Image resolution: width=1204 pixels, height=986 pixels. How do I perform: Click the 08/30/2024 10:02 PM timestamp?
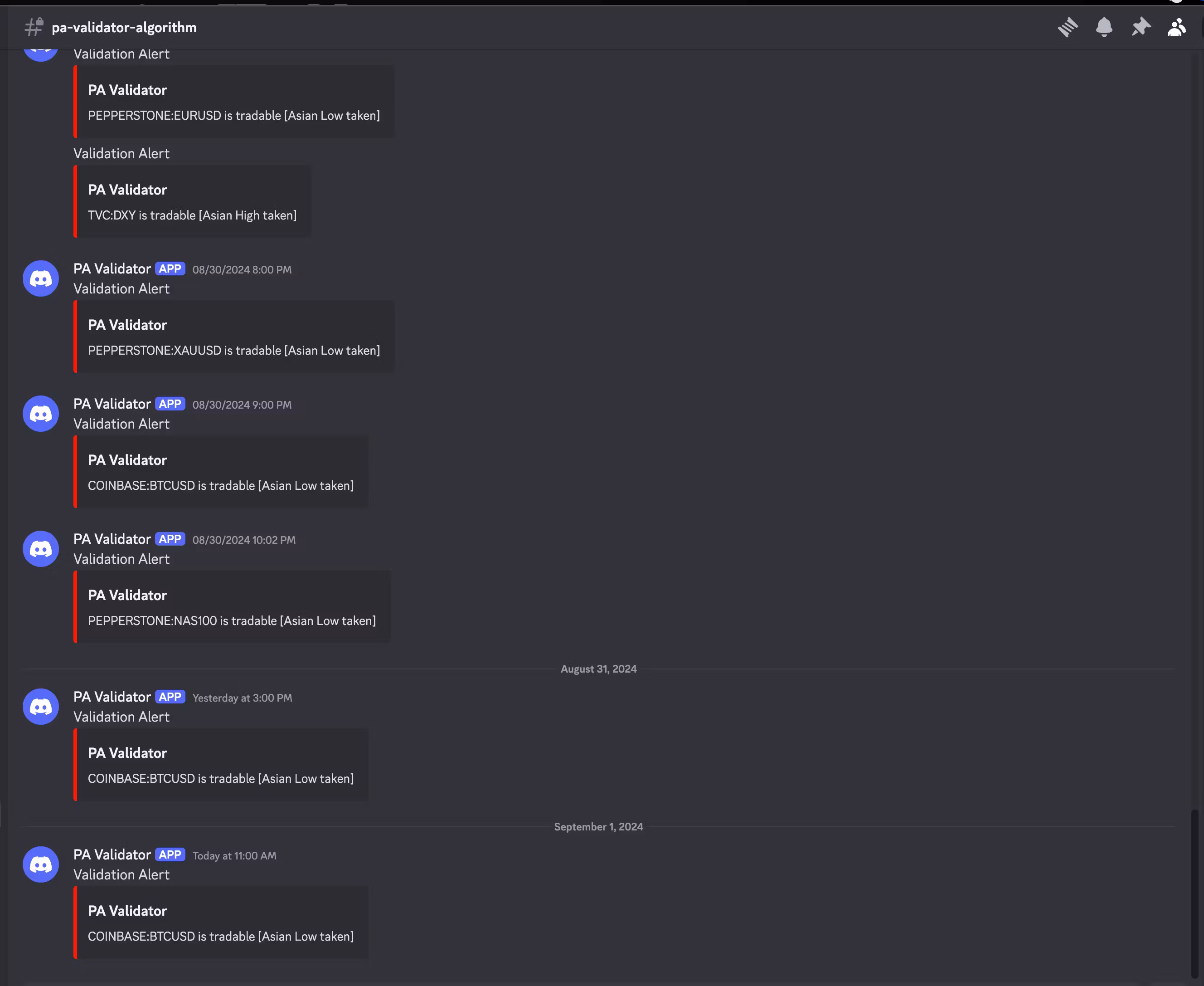tap(243, 540)
